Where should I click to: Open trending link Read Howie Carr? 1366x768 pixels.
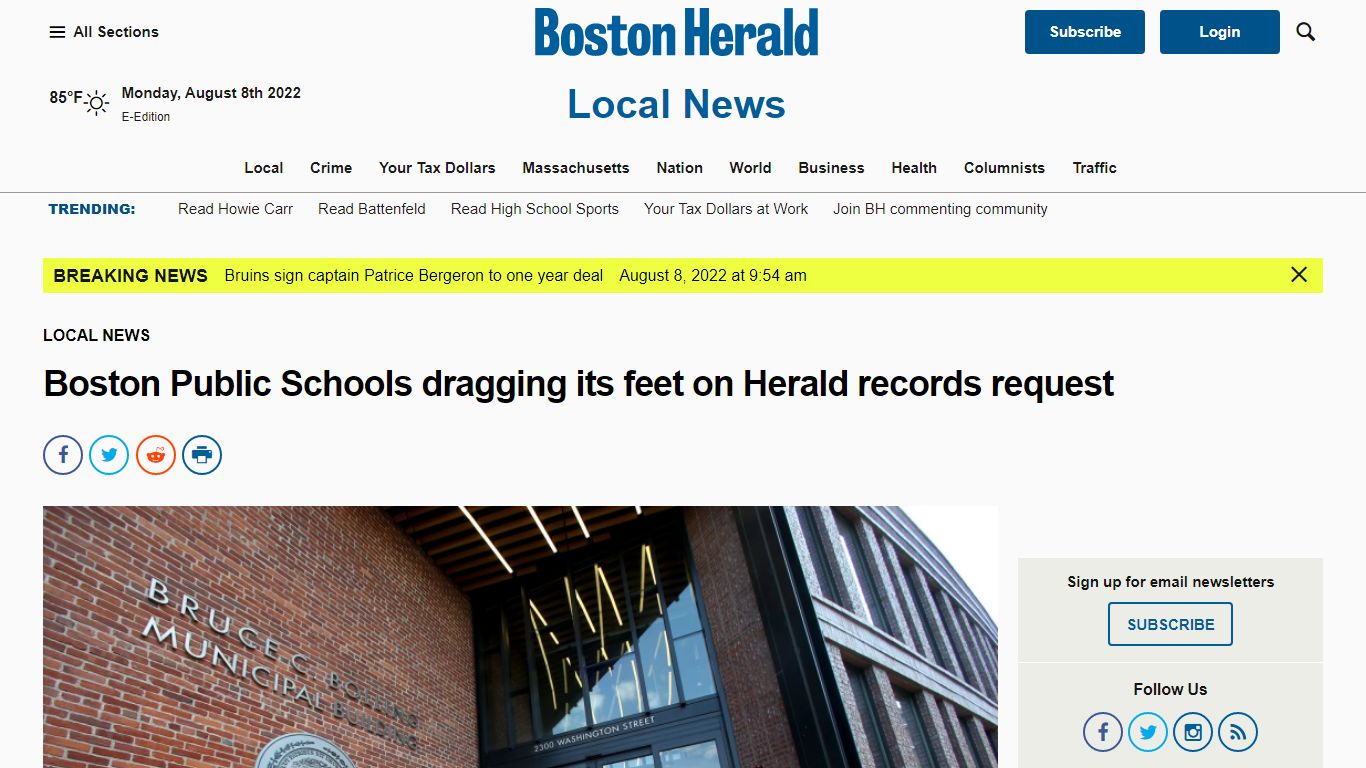point(235,209)
